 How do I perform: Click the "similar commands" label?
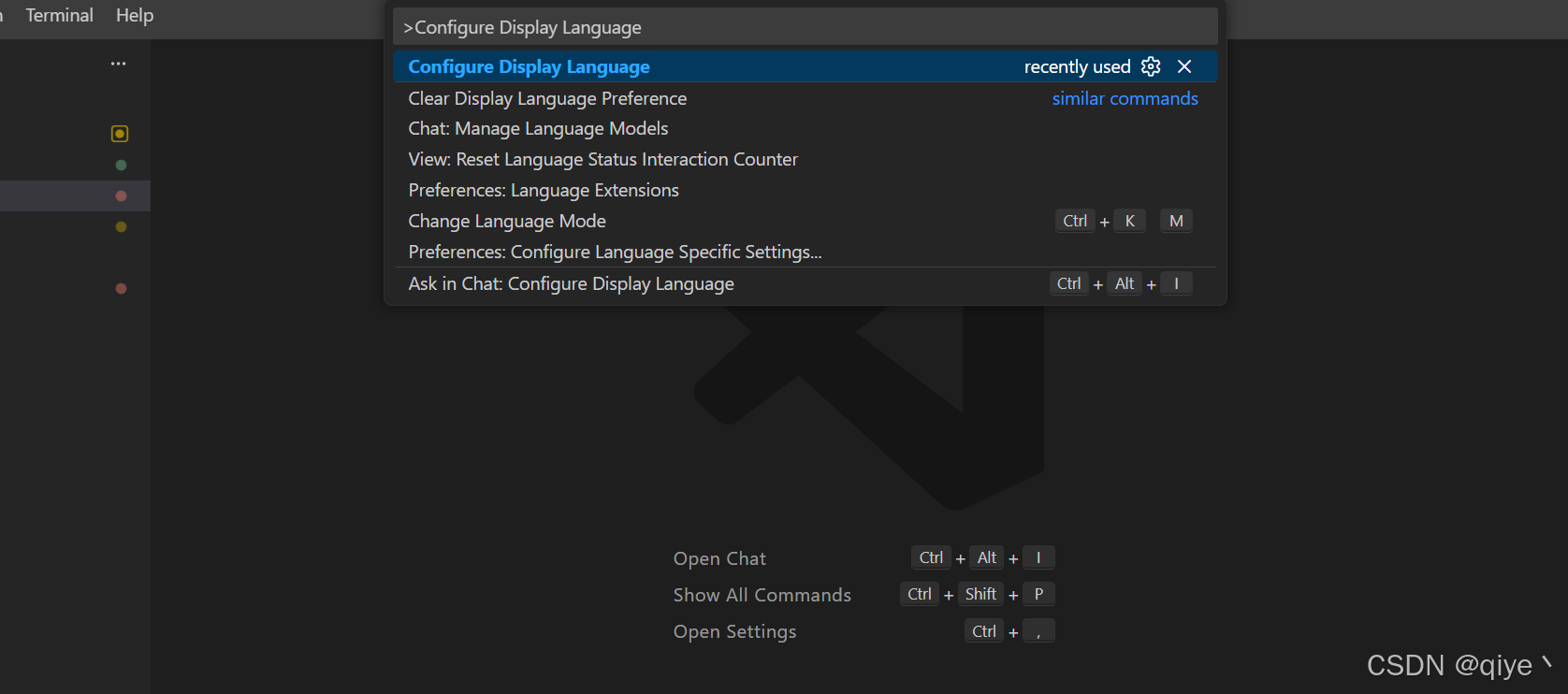pos(1125,98)
